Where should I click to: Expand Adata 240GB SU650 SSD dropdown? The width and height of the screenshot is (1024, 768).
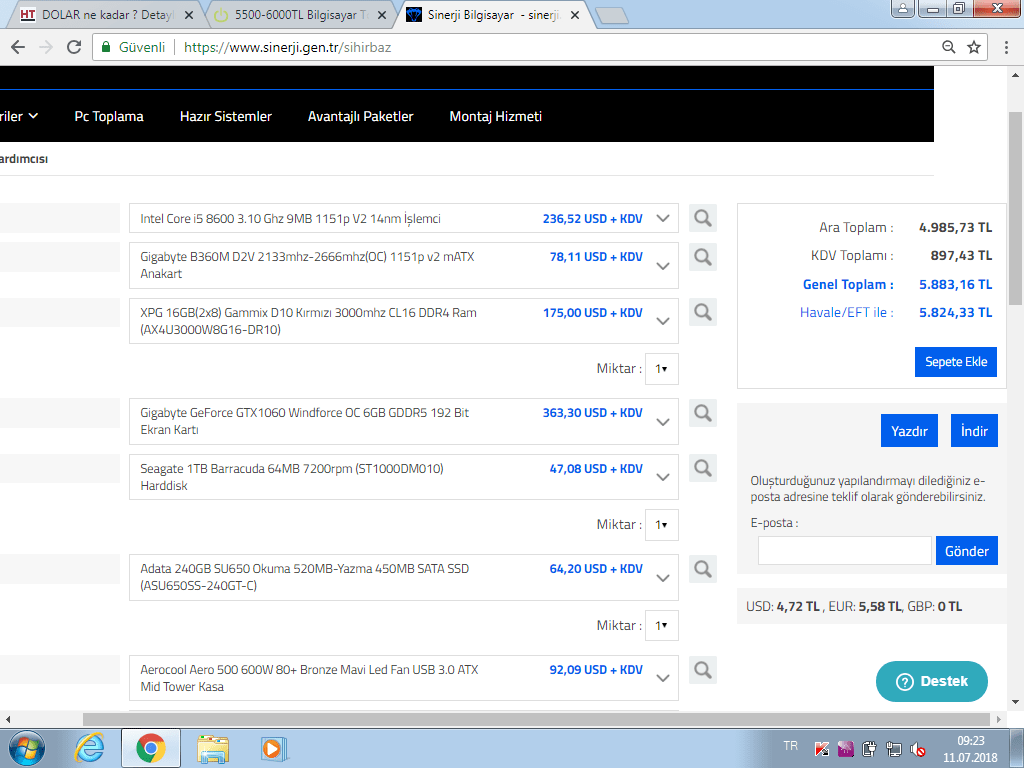662,578
